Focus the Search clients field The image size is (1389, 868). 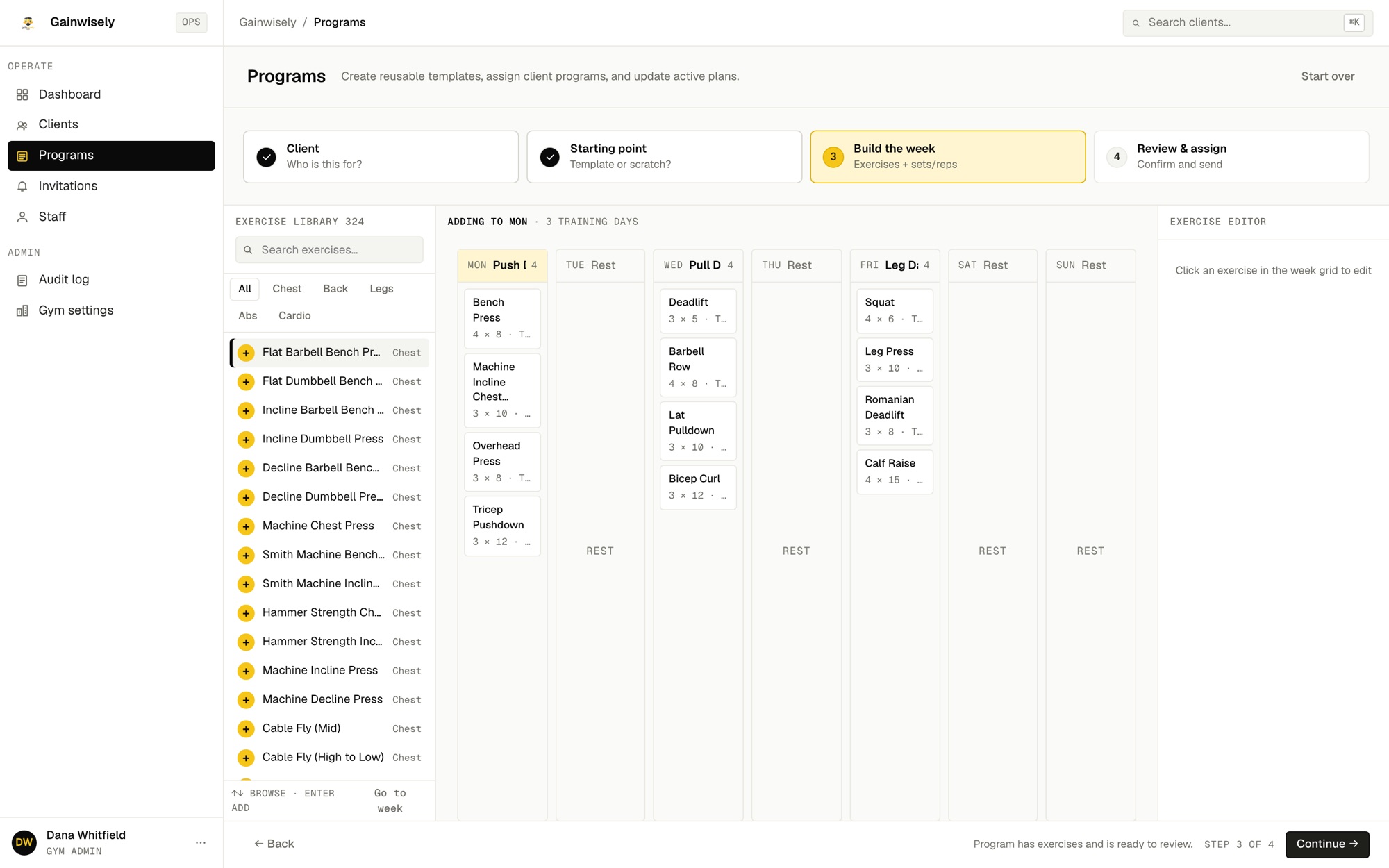(1247, 23)
